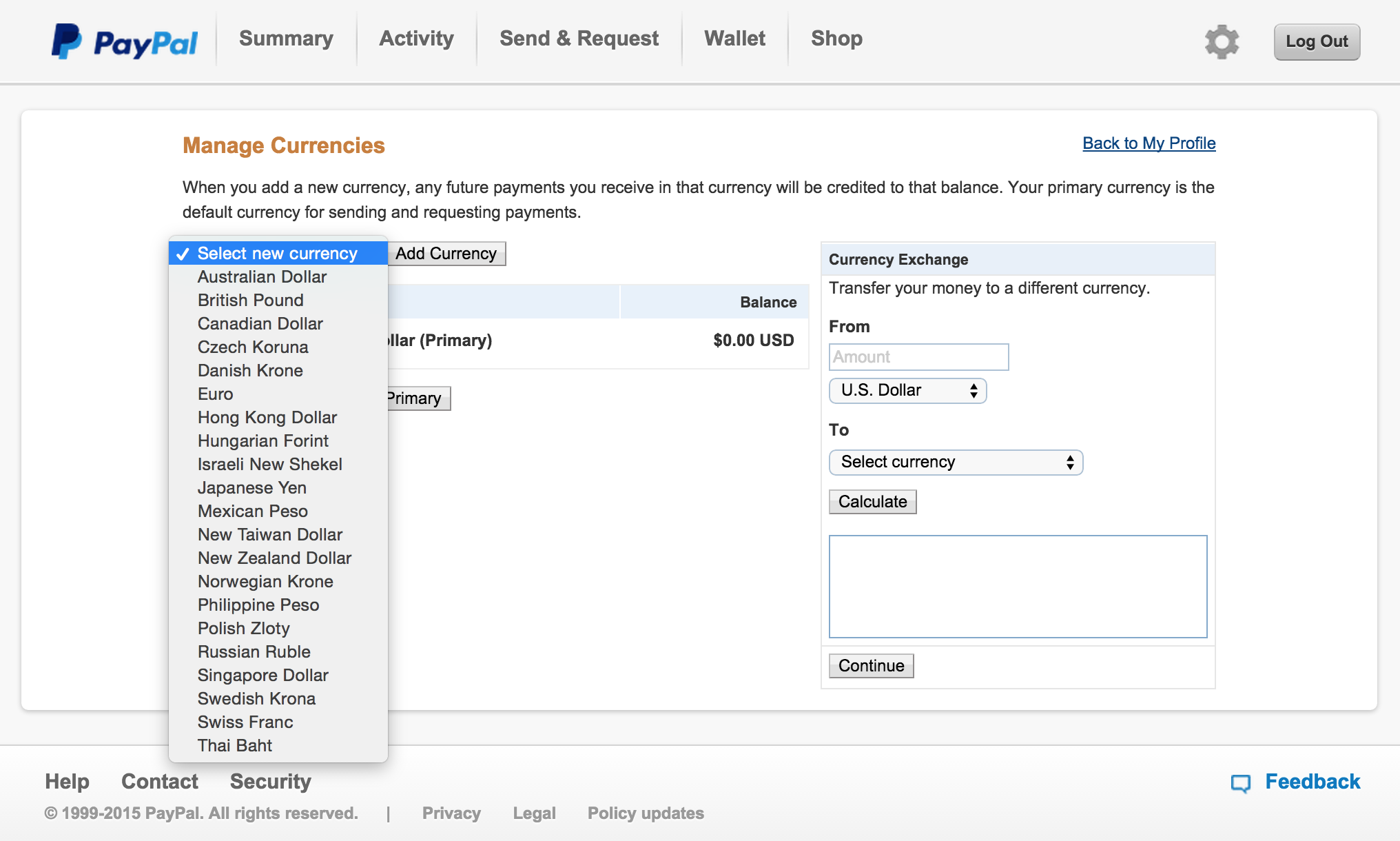Click the Feedback chat bubble icon
The image size is (1400, 841).
pos(1240,783)
